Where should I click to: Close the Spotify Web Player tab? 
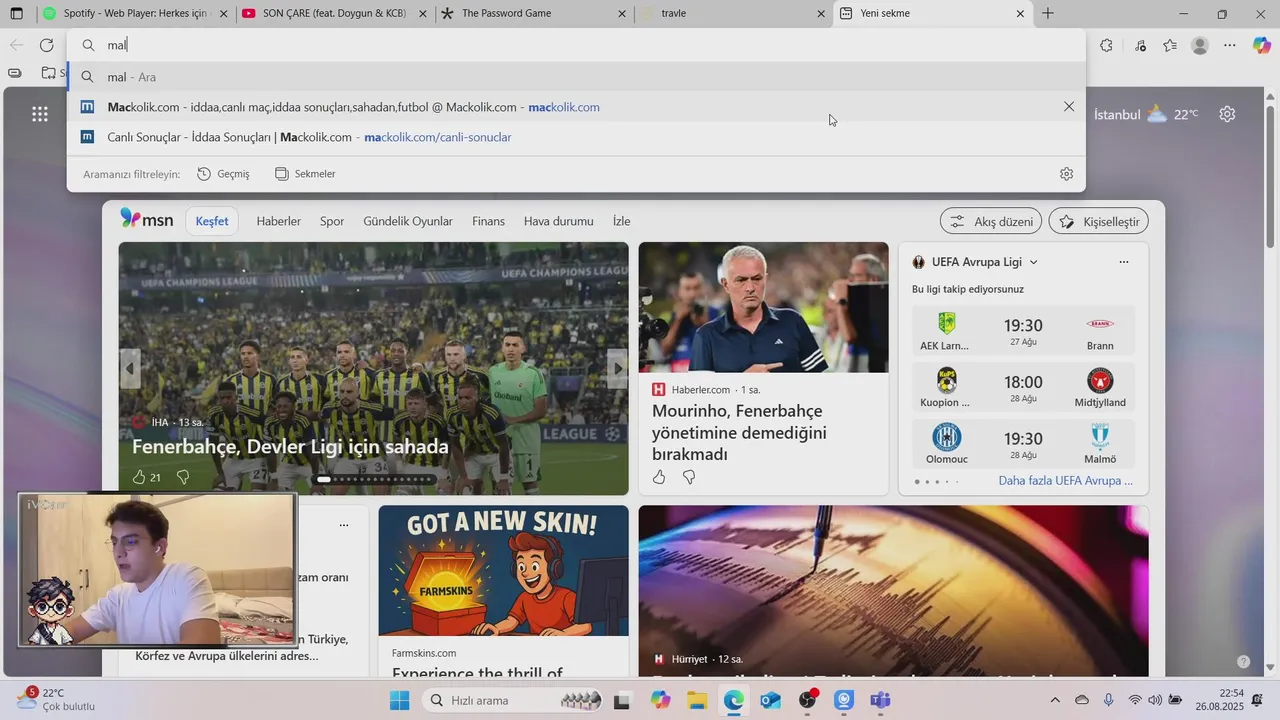[223, 14]
